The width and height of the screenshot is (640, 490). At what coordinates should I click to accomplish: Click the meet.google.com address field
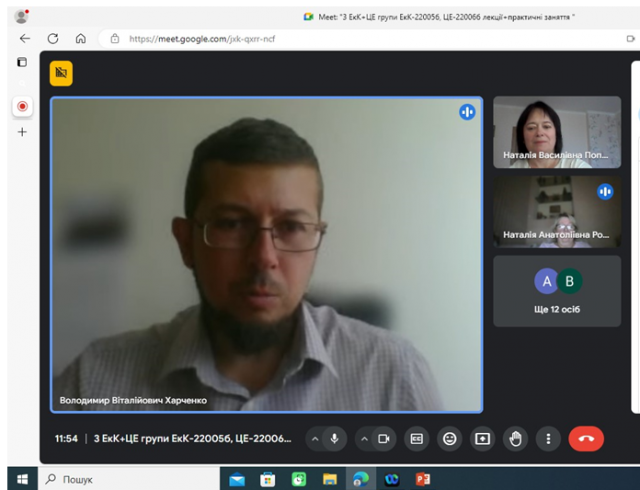coord(359,39)
